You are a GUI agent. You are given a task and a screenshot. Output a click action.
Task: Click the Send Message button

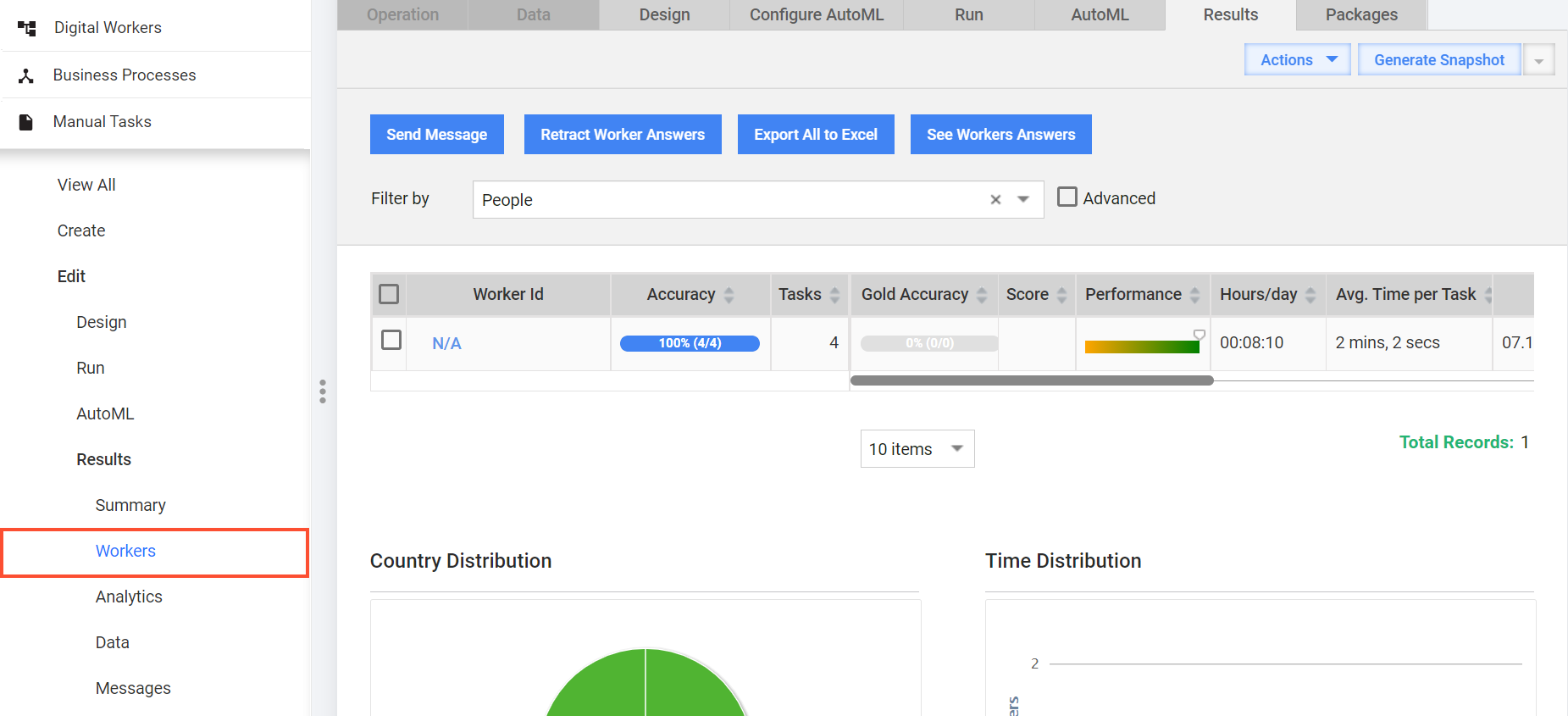[437, 134]
